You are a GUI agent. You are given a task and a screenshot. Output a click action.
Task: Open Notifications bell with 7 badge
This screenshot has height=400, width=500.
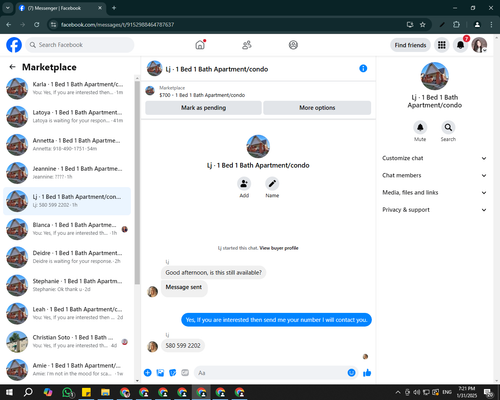click(x=461, y=45)
